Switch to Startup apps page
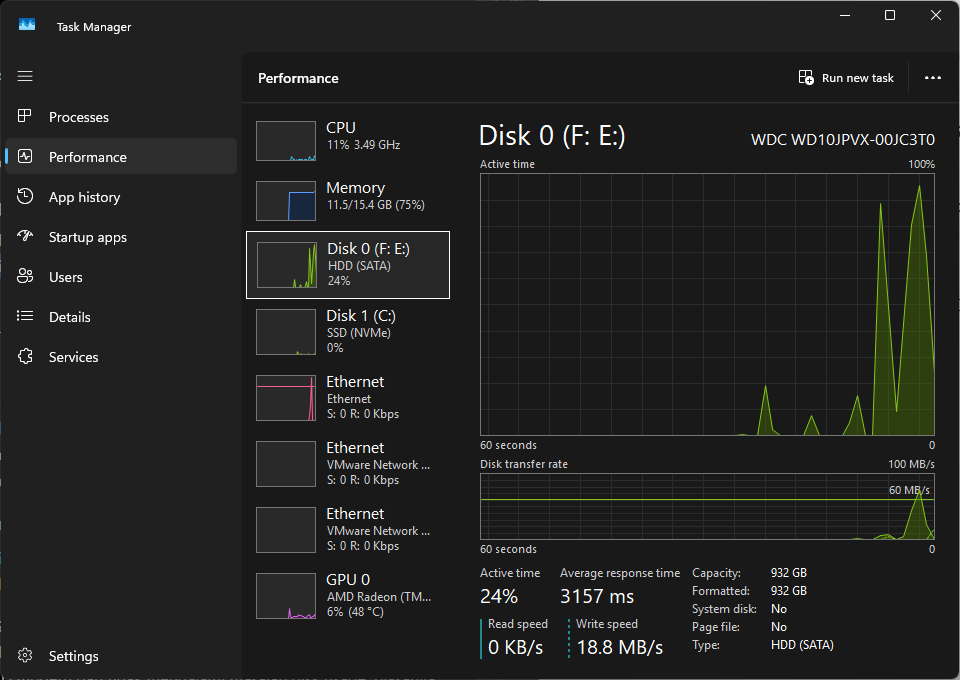Image resolution: width=960 pixels, height=680 pixels. (x=121, y=237)
